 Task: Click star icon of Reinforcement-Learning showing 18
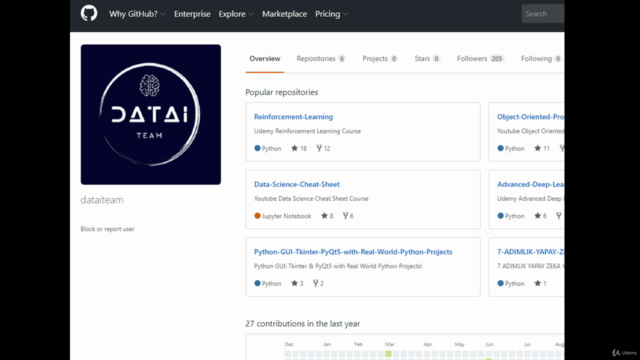(x=294, y=148)
